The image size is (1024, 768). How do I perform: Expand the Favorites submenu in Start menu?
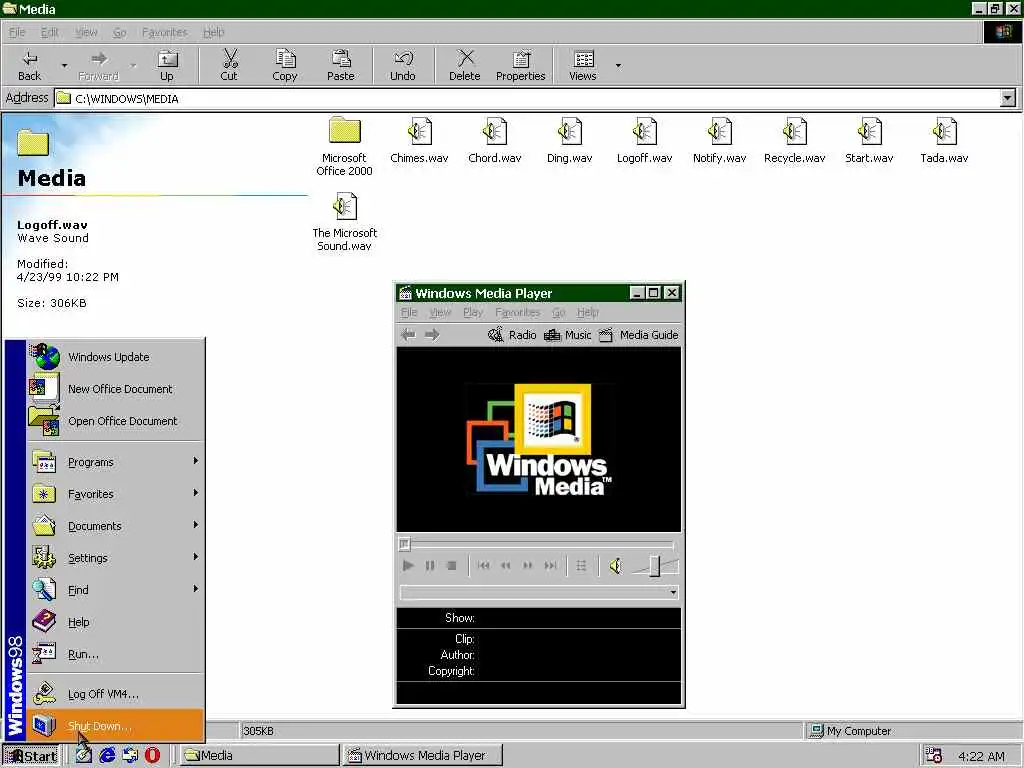(x=116, y=494)
